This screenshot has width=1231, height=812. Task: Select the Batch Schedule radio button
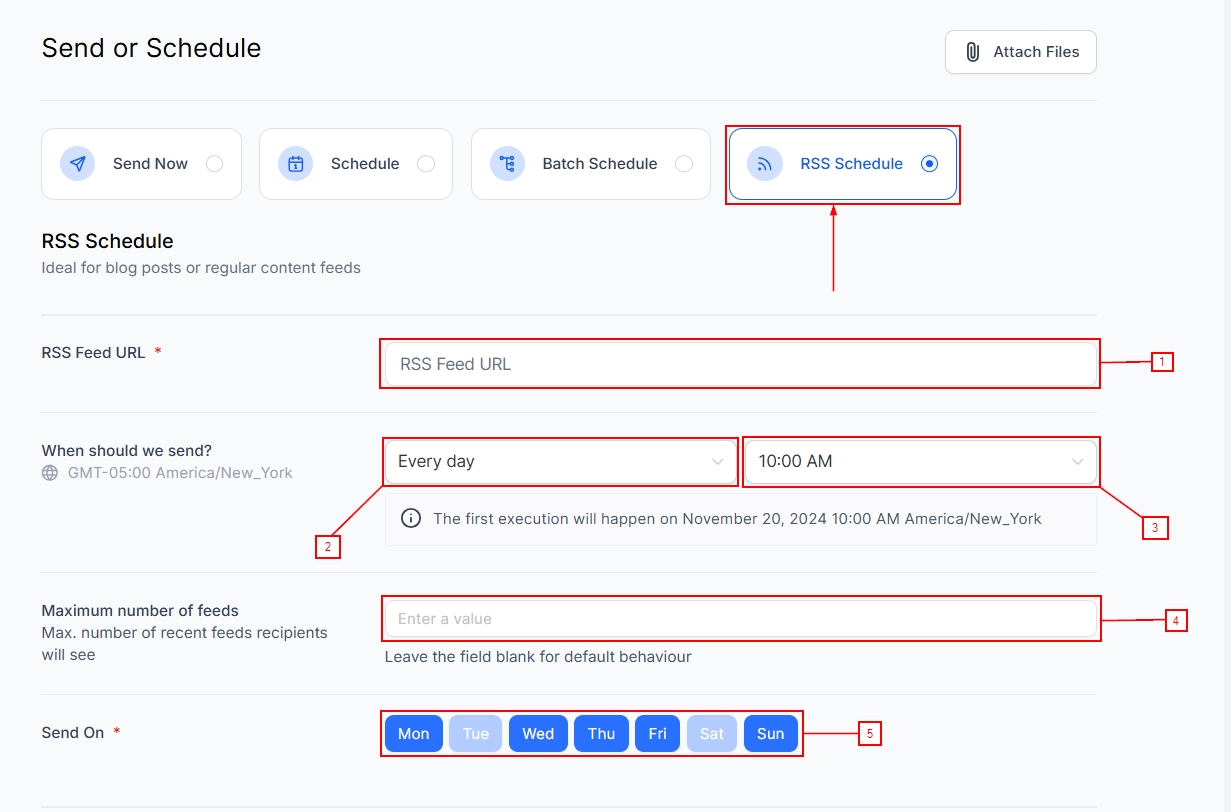684,164
